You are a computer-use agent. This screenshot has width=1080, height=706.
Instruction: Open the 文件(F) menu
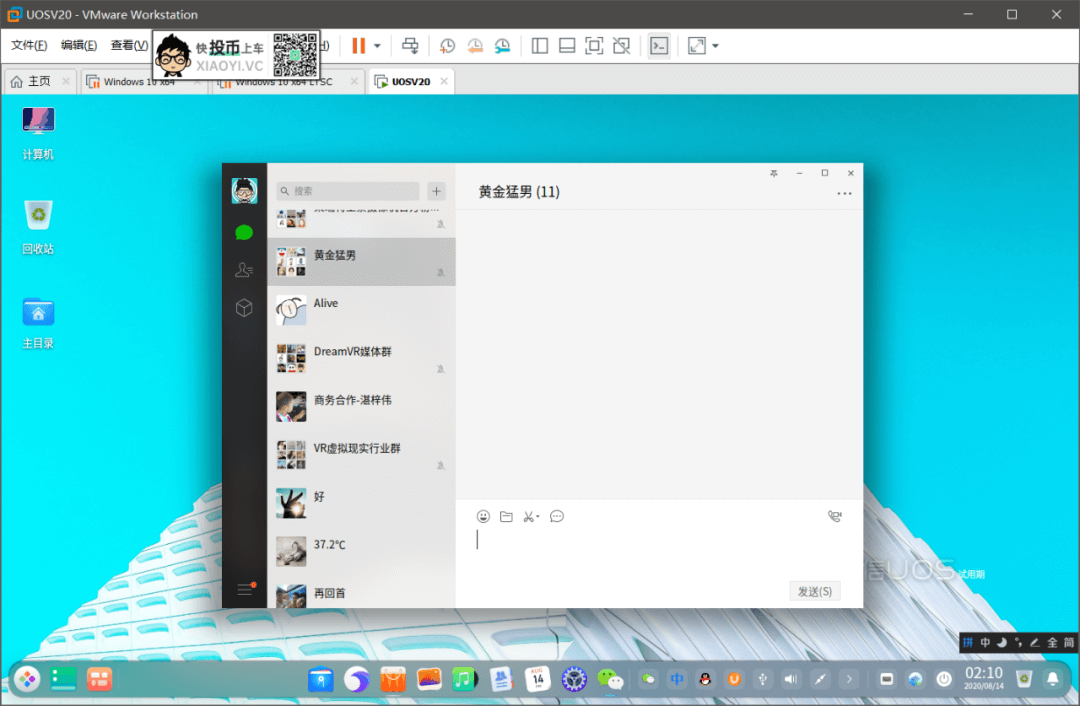pos(29,45)
